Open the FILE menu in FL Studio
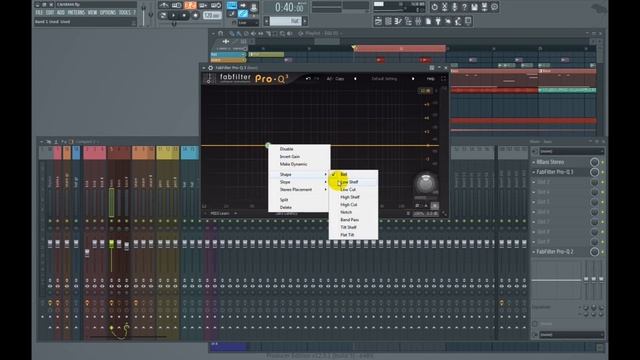640x360 pixels. click(39, 13)
